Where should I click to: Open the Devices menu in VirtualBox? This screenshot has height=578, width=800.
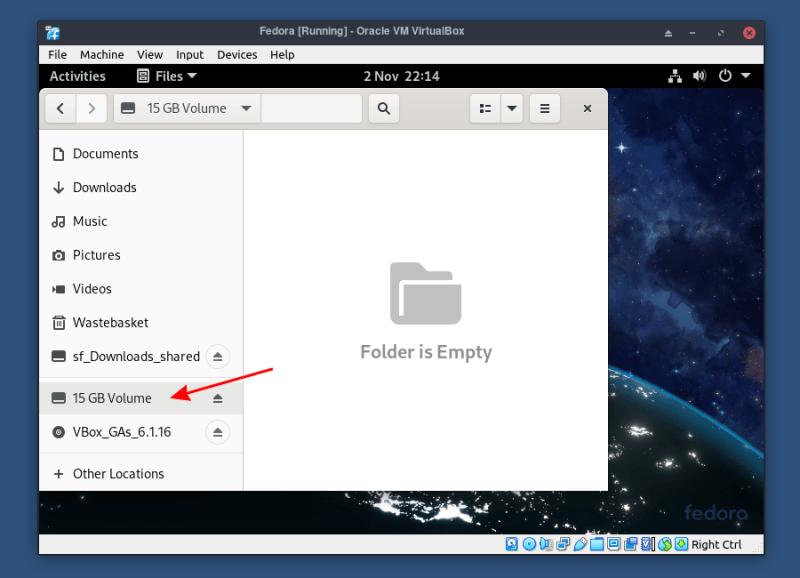point(237,55)
